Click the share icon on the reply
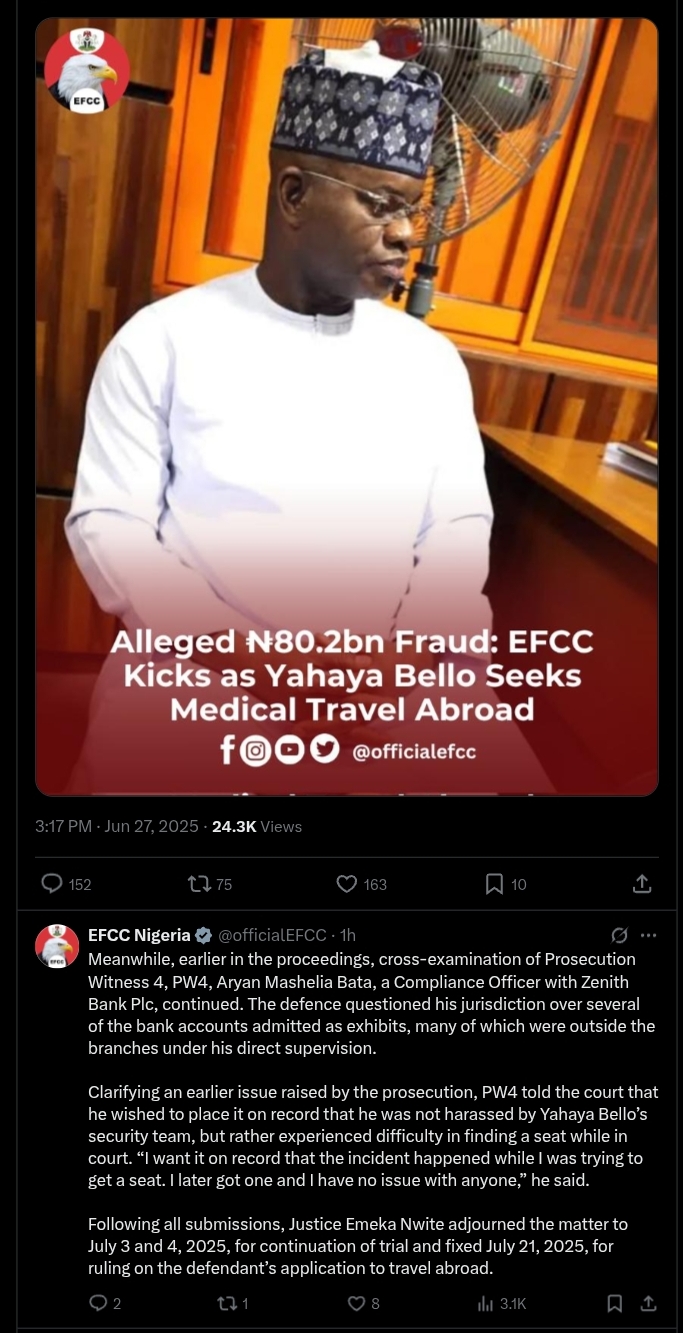Image resolution: width=683 pixels, height=1333 pixels. tap(648, 1303)
